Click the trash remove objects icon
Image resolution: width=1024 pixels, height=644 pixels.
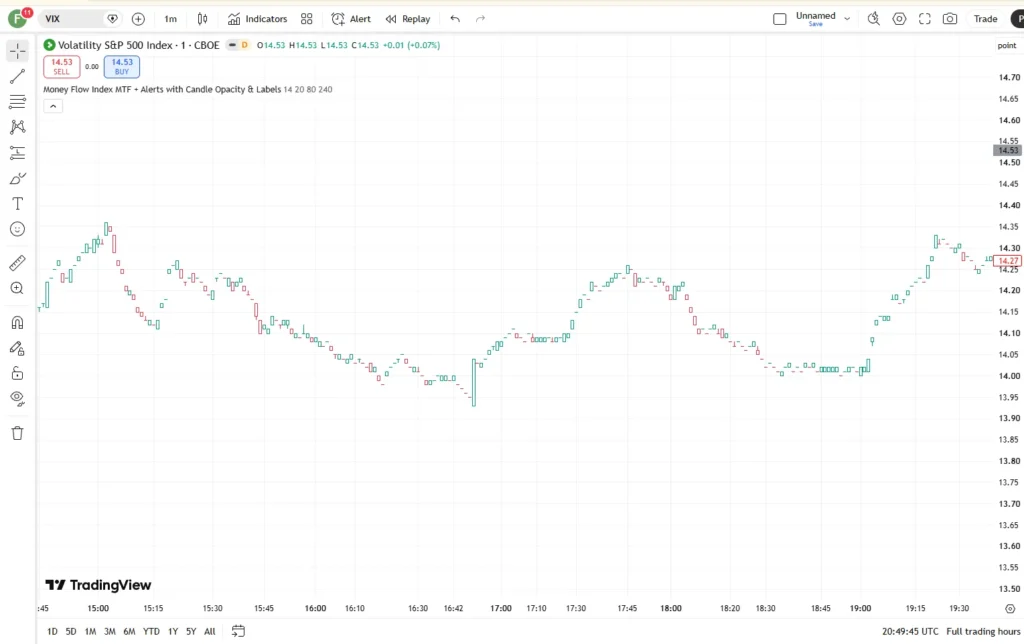18,433
